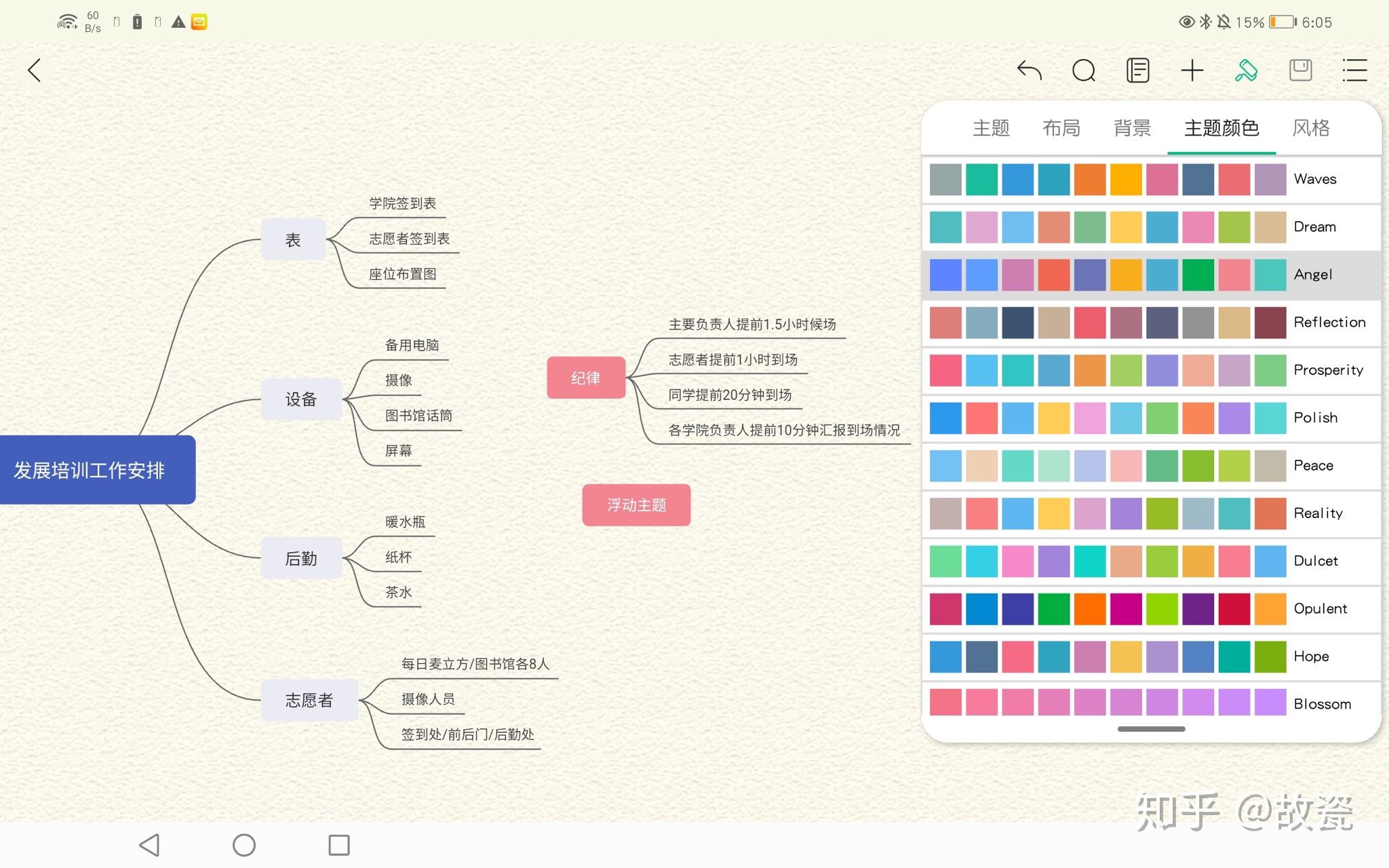Click the plus add-node icon
Viewport: 1389px width, 868px height.
click(1192, 70)
